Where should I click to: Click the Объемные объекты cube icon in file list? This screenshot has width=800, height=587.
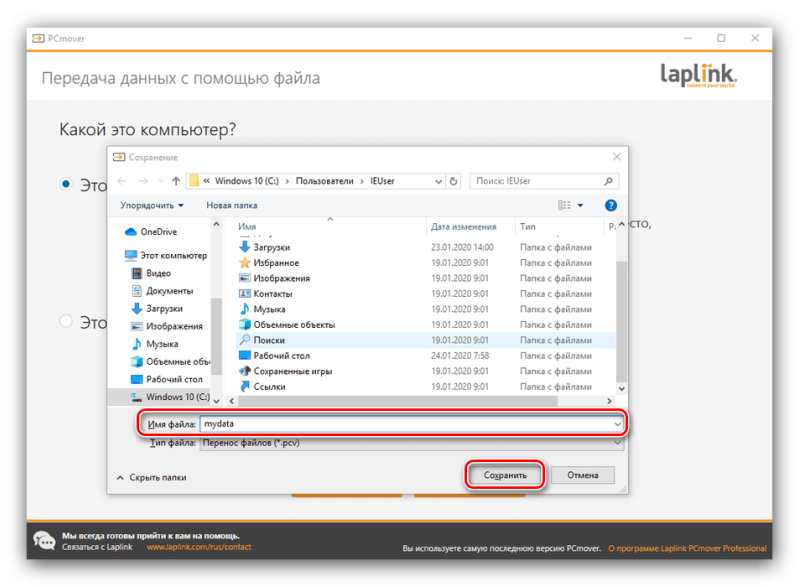[x=245, y=324]
